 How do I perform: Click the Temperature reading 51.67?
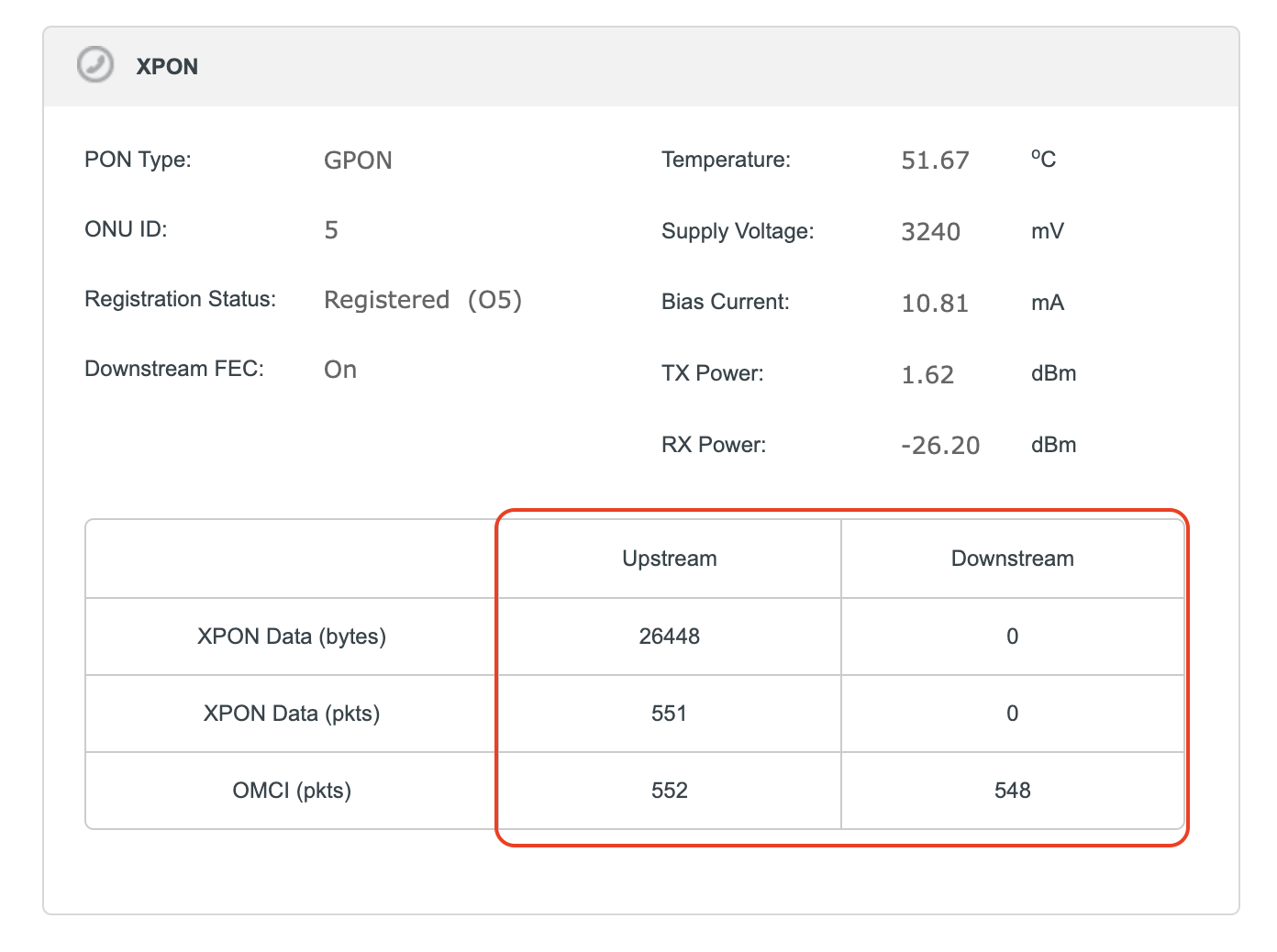point(935,161)
